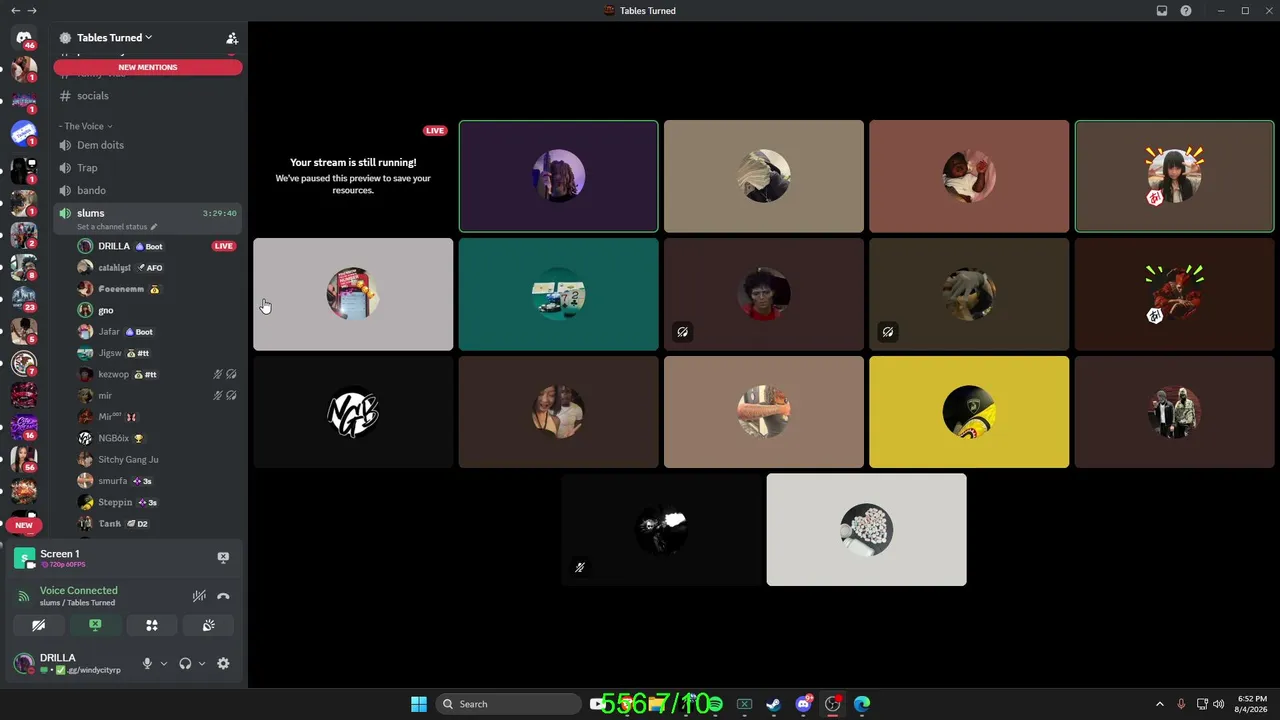Open Microsoft Edge from the taskbar
The image size is (1280, 720).
pos(862,704)
